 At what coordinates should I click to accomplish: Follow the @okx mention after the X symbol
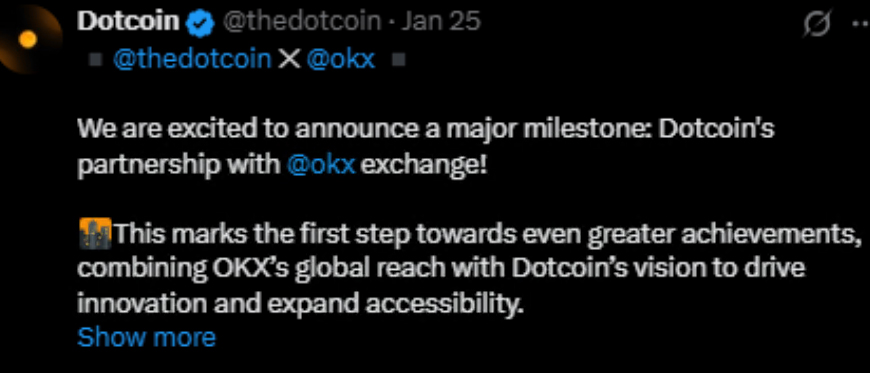pos(340,59)
